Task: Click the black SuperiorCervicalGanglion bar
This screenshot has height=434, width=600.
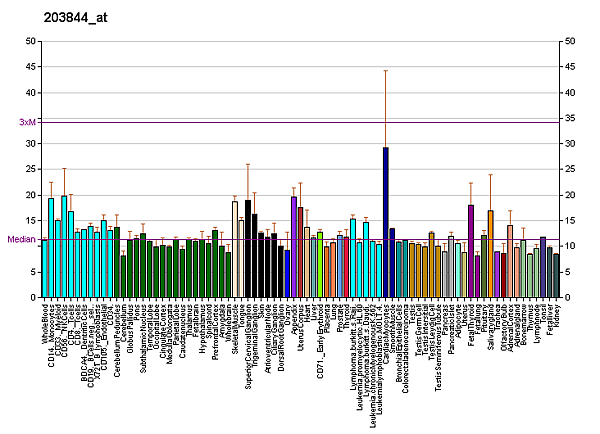Action: [x=248, y=249]
